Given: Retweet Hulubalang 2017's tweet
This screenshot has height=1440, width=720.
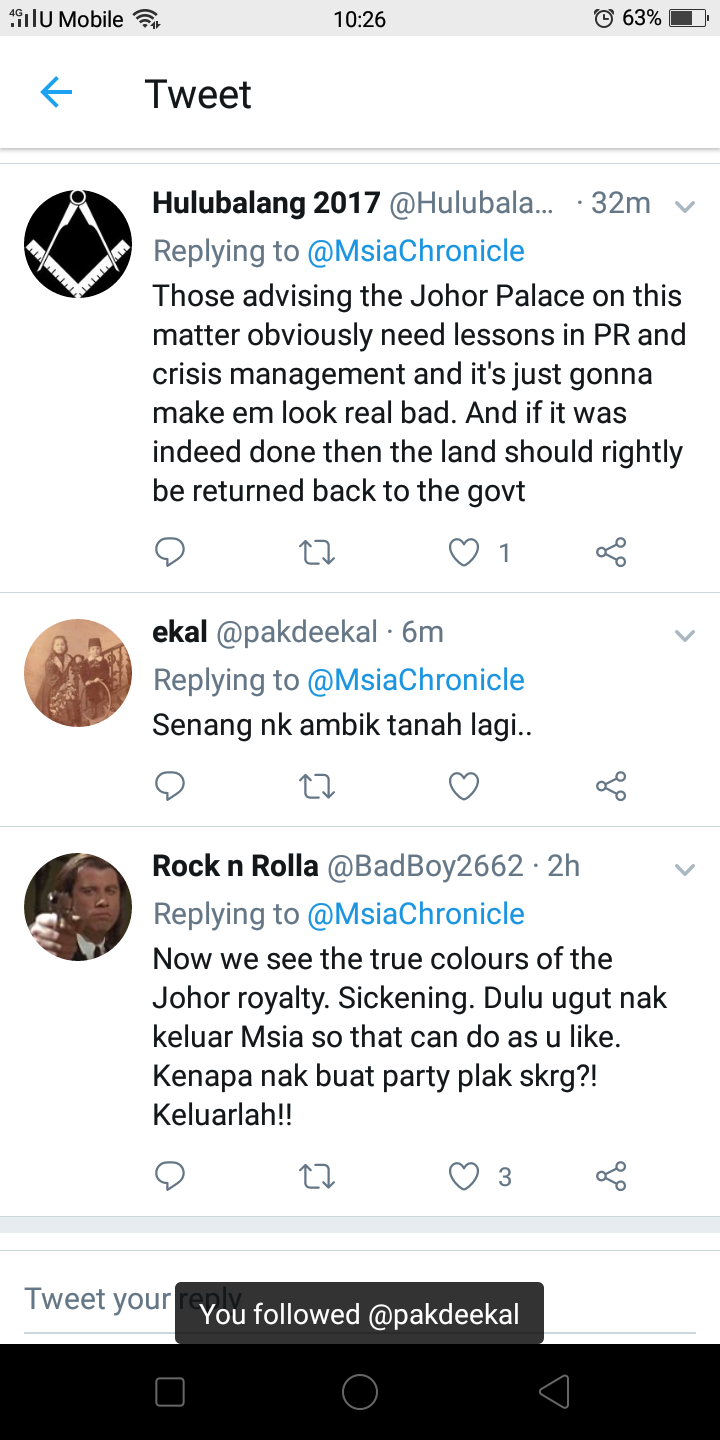Looking at the screenshot, I should [318, 552].
